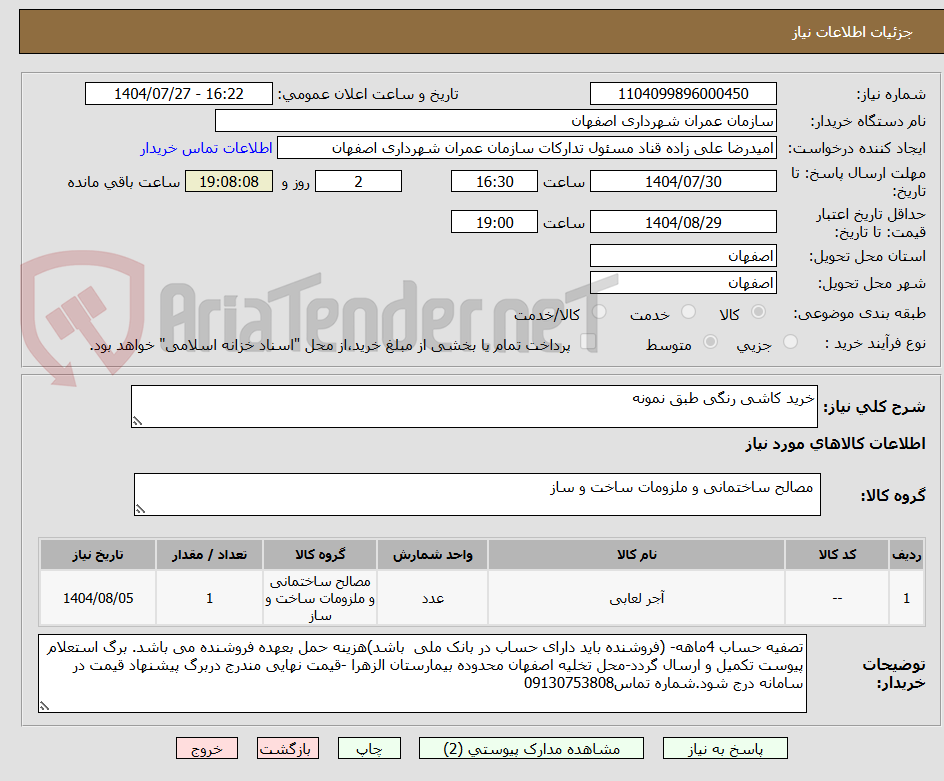Click the need number field 1104099896000450
944x781 pixels.
point(683,92)
